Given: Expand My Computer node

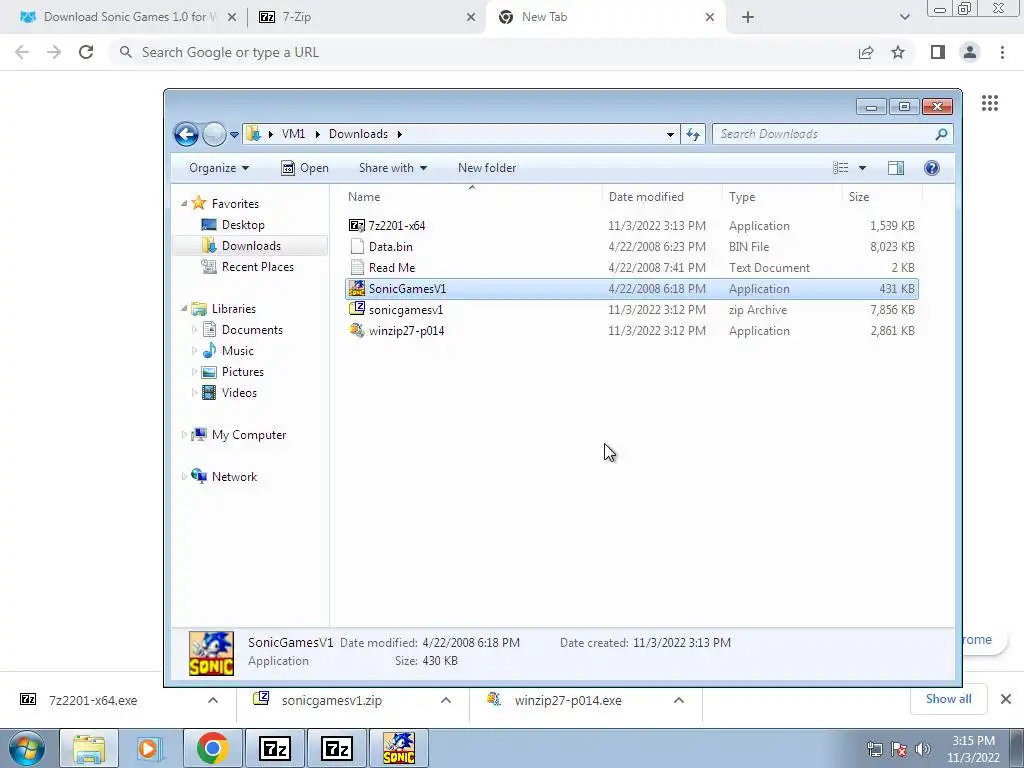Looking at the screenshot, I should click(x=184, y=434).
